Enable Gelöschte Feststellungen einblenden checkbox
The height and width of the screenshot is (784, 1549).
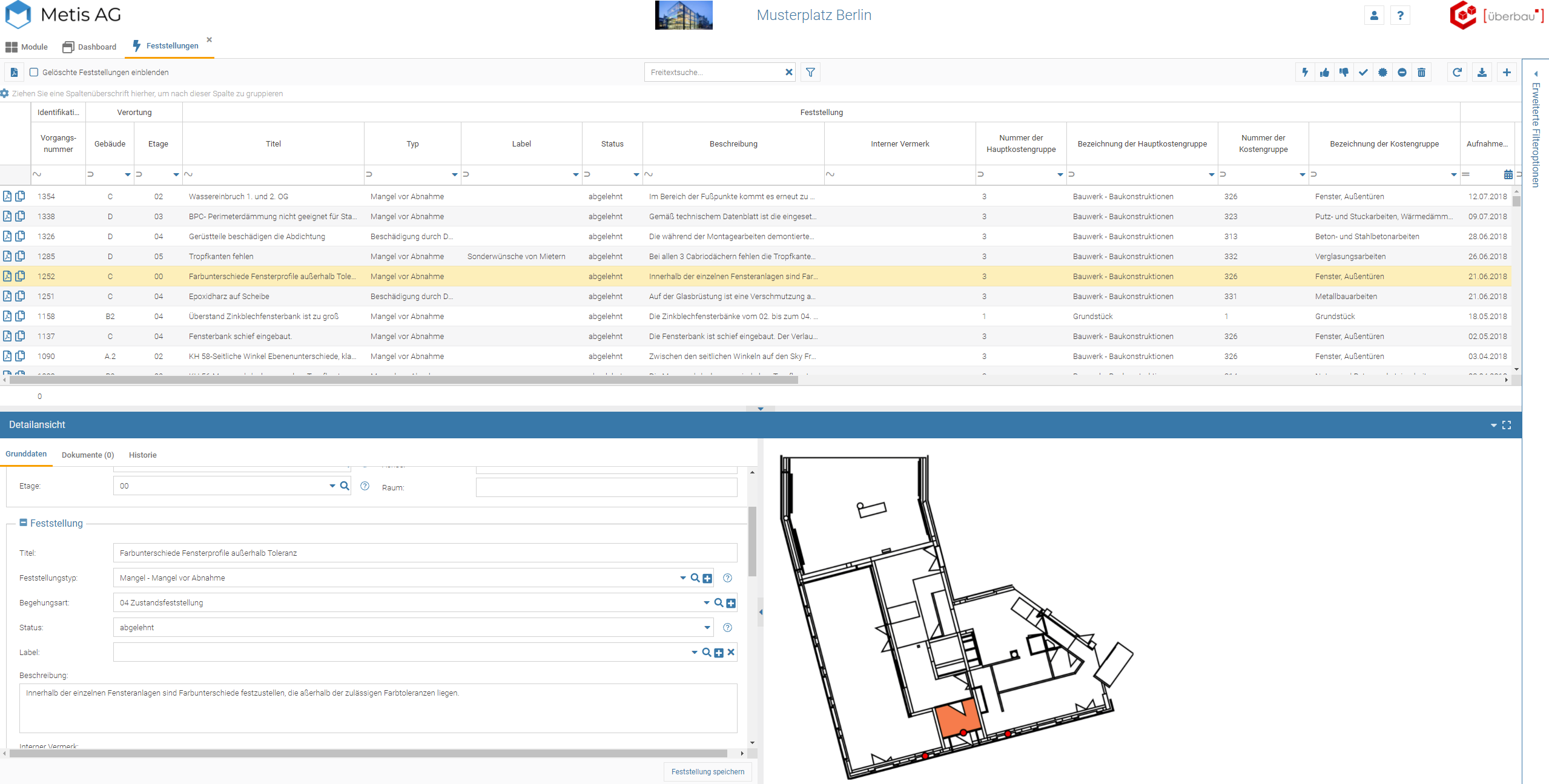pyautogui.click(x=35, y=72)
